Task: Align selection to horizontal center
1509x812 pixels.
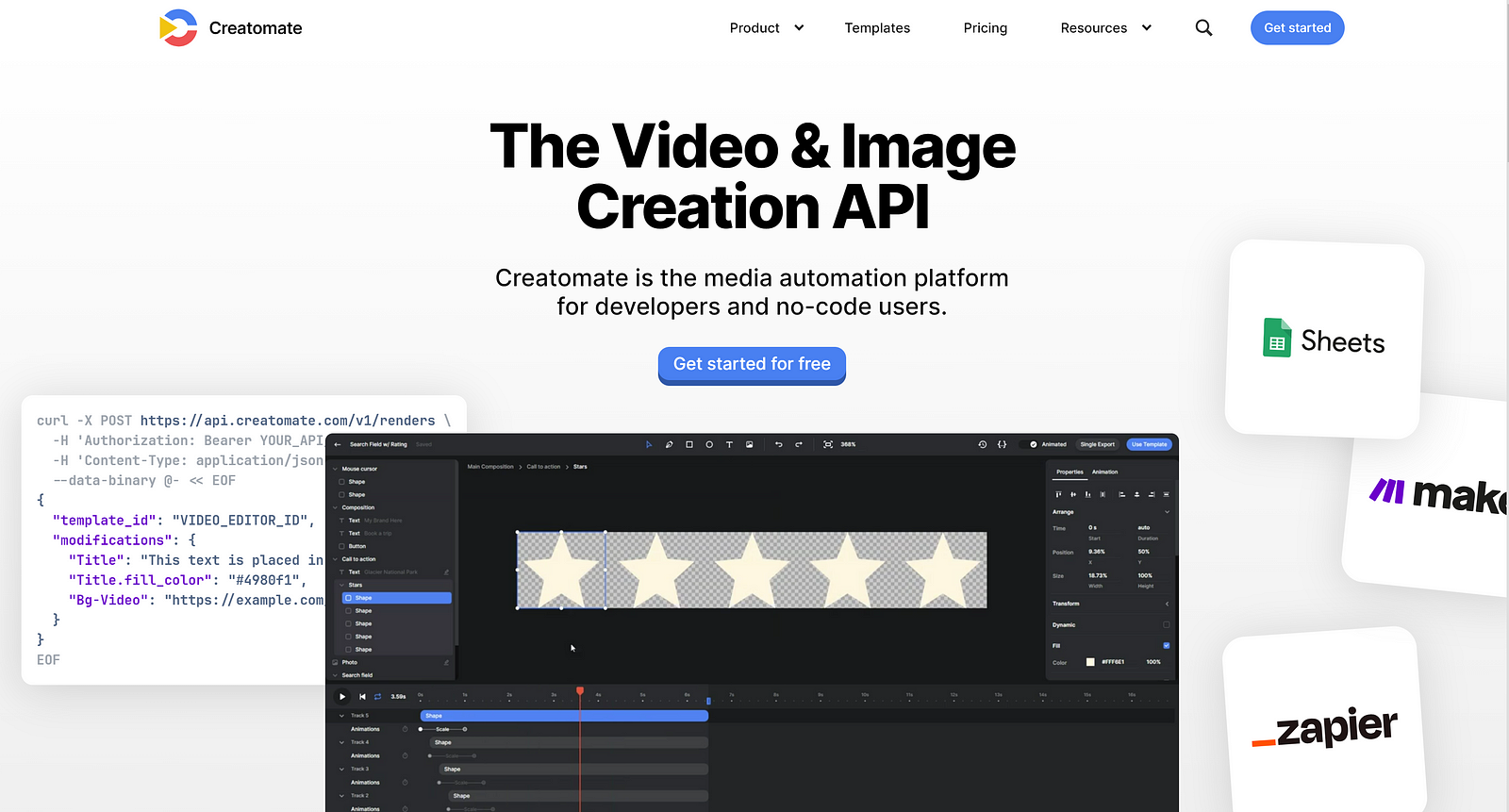Action: pos(1136,494)
